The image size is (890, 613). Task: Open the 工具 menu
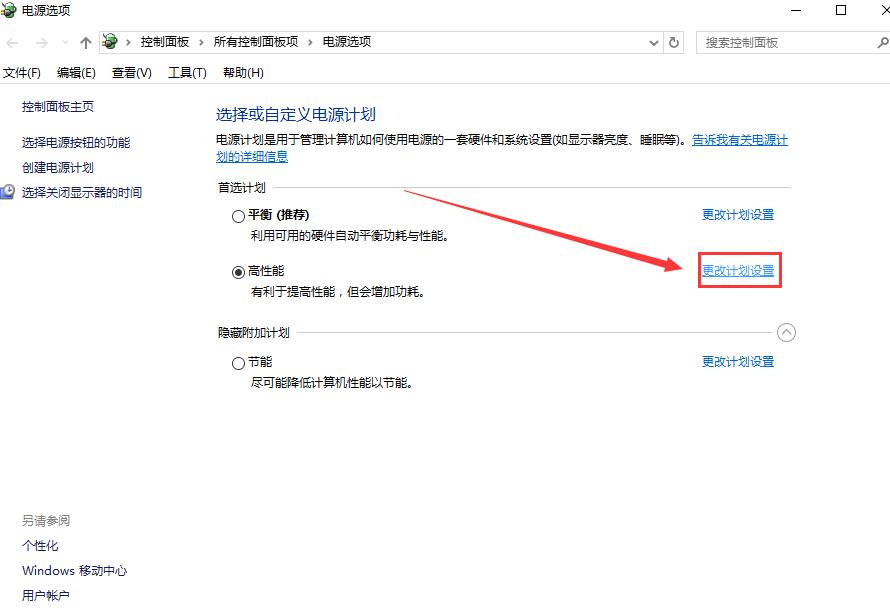click(186, 72)
